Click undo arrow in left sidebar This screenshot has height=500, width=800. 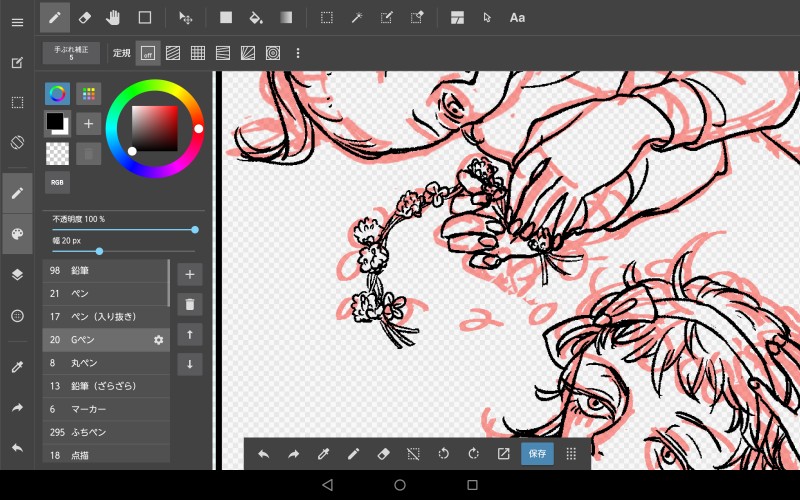(x=17, y=448)
